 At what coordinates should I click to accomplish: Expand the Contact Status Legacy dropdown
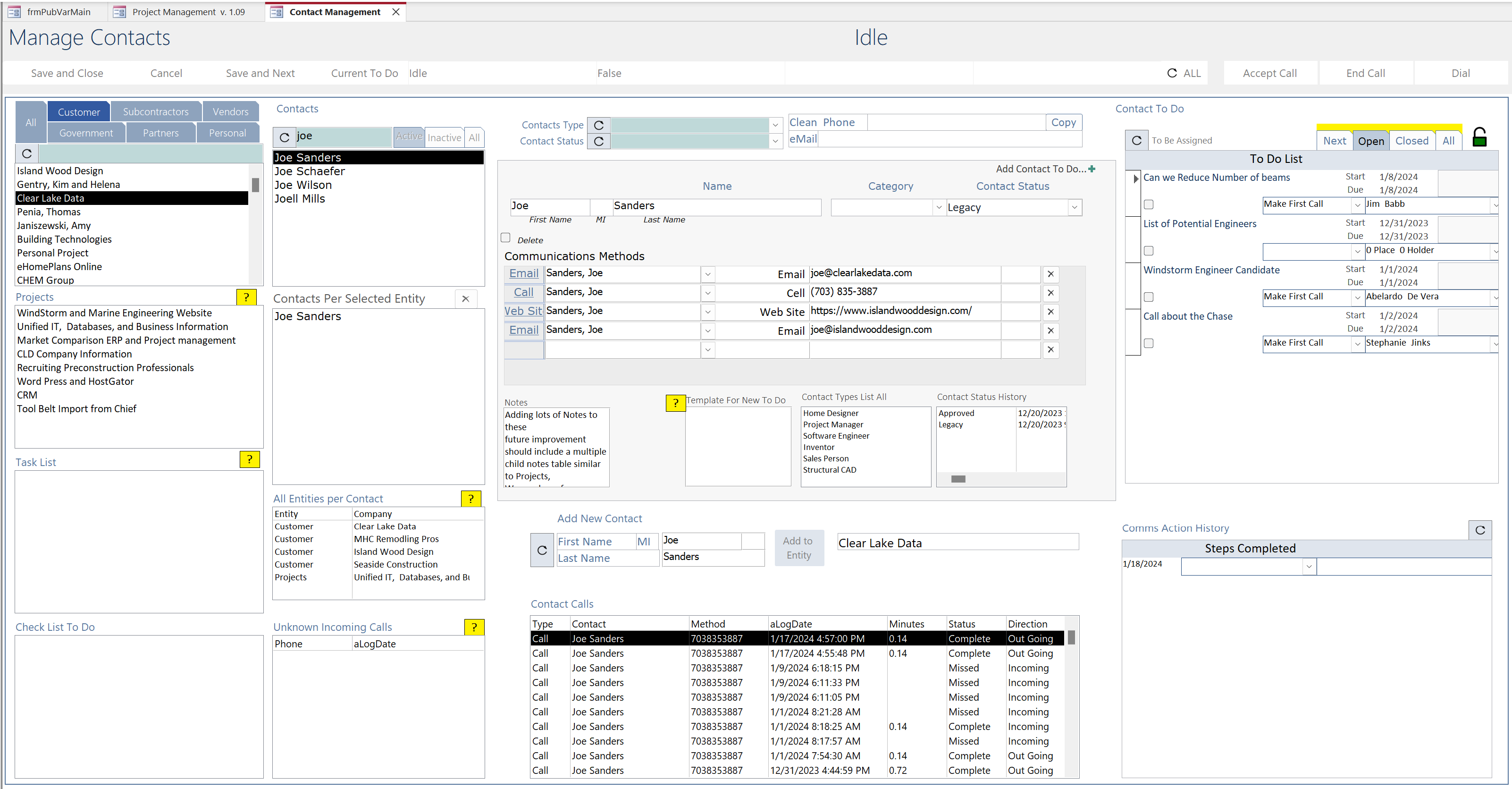[x=1074, y=207]
